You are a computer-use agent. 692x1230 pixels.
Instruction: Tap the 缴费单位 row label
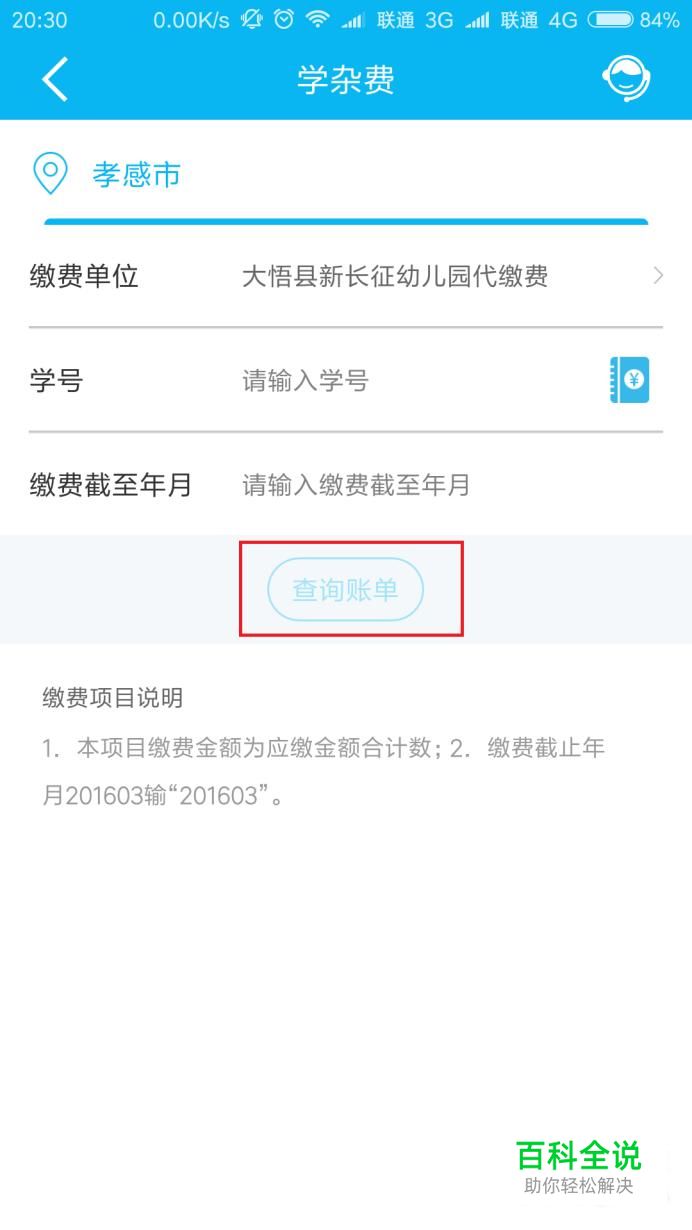84,276
